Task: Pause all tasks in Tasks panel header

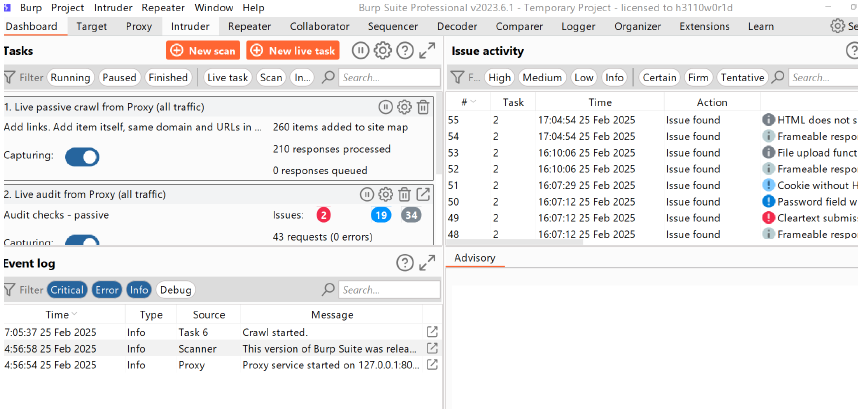Action: click(360, 51)
